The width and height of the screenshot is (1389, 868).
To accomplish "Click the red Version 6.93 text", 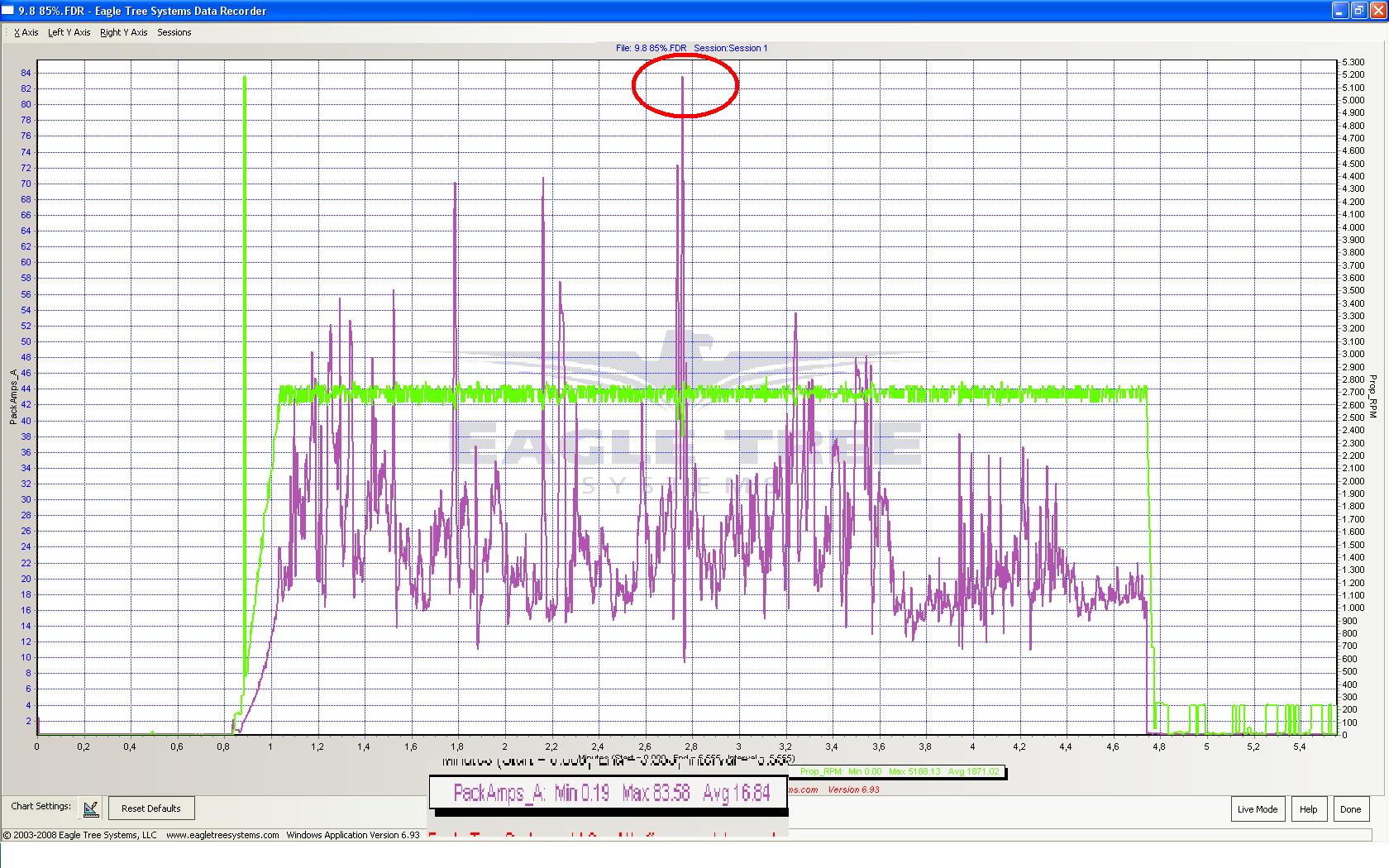I will 853,789.
